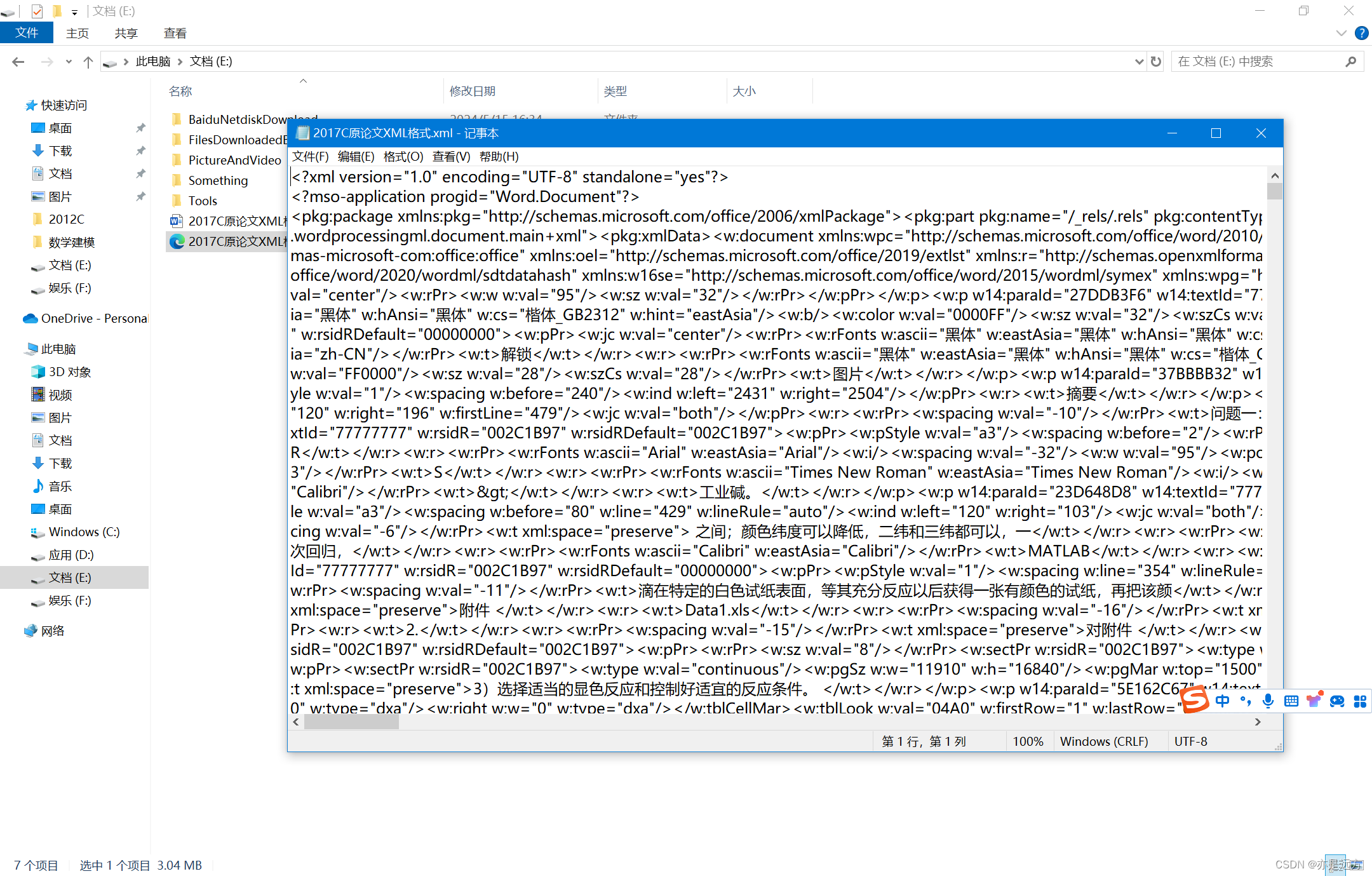Expand the Explorer ribbon chevron
1372x876 pixels.
point(1342,33)
